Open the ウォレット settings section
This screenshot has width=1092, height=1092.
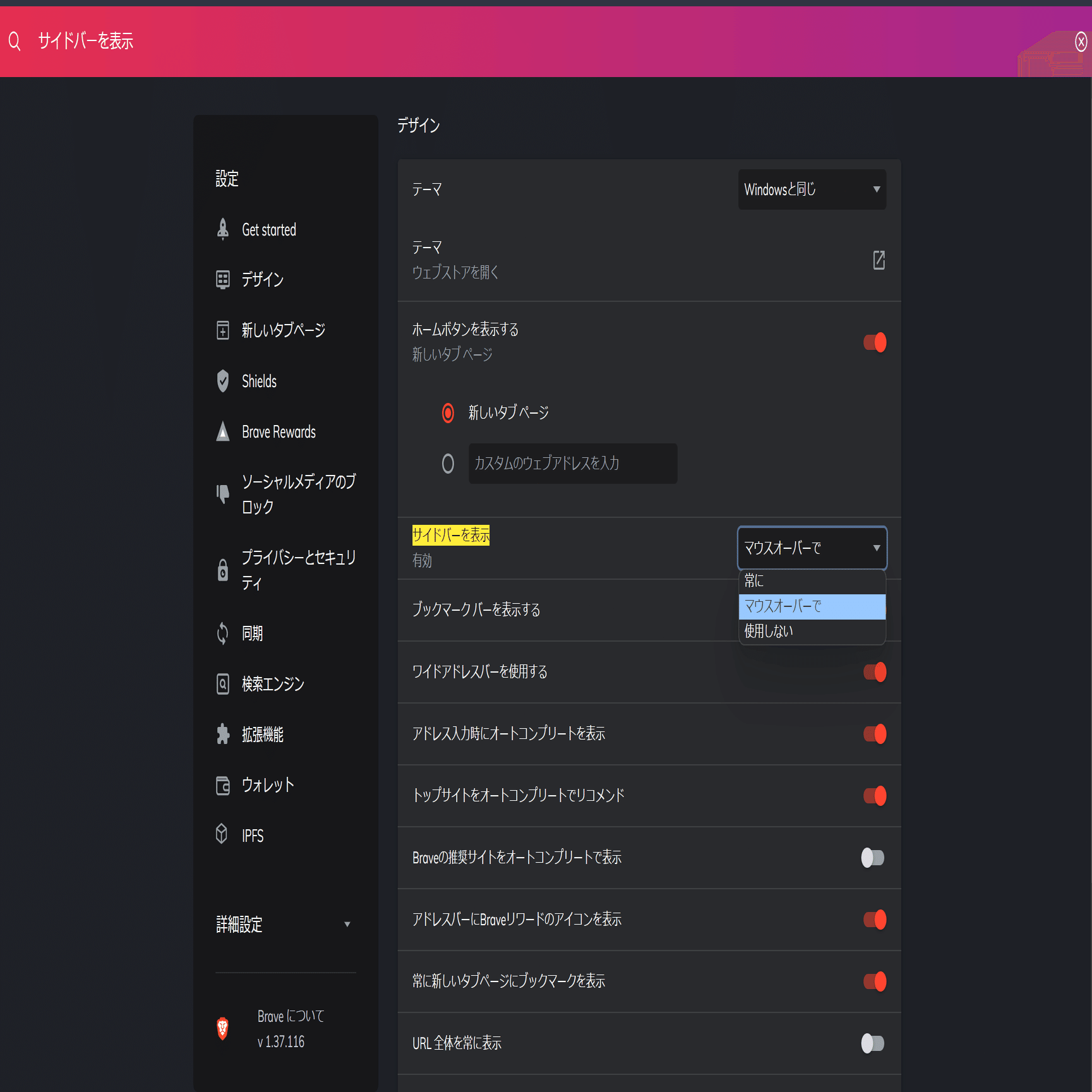268,785
